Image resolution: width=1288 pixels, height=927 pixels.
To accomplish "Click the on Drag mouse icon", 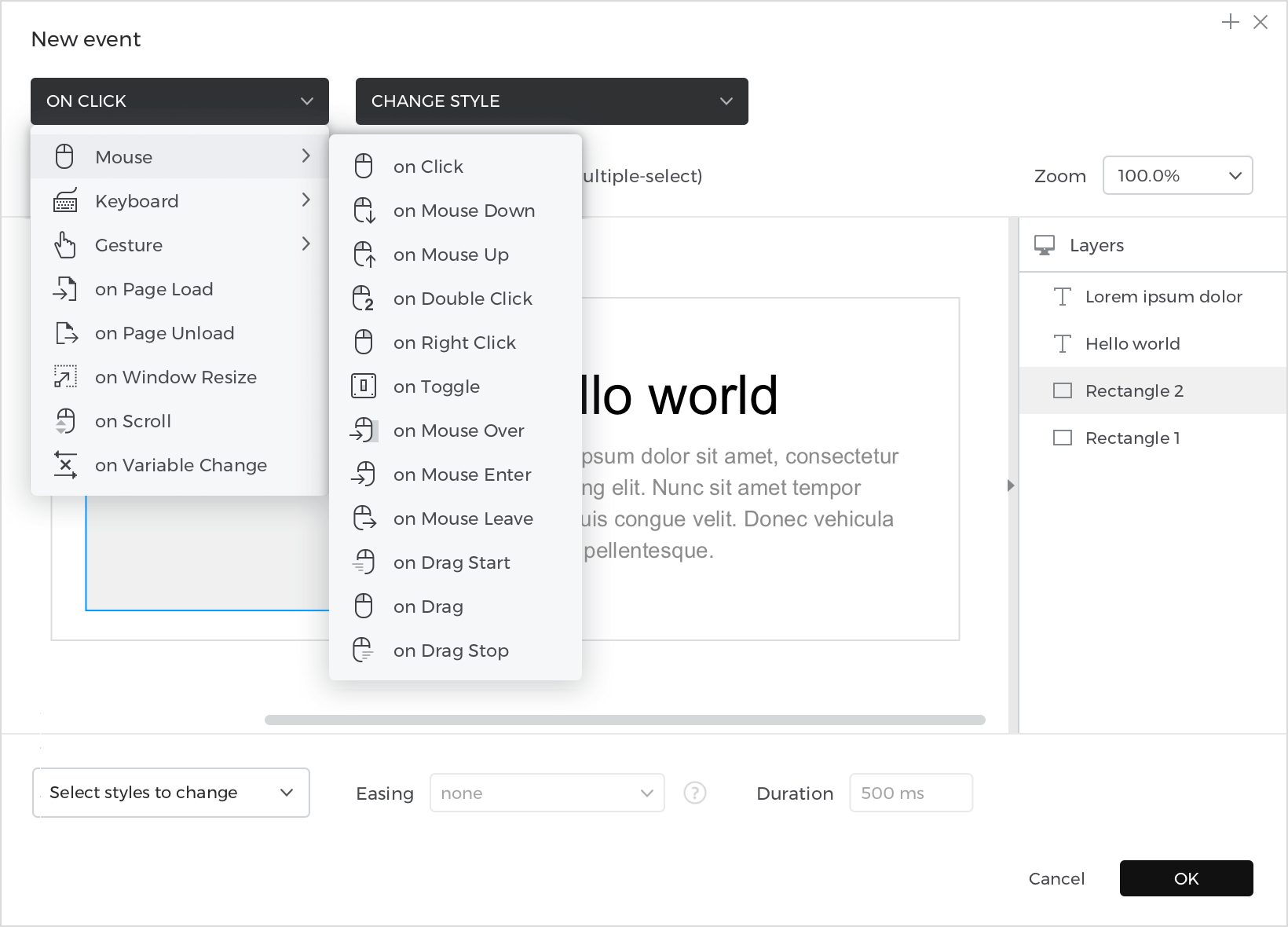I will (x=364, y=606).
